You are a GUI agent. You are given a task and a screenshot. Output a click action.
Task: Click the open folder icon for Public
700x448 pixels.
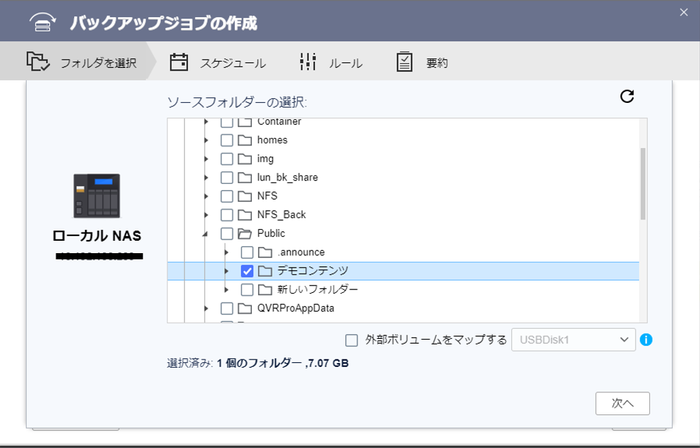point(245,233)
